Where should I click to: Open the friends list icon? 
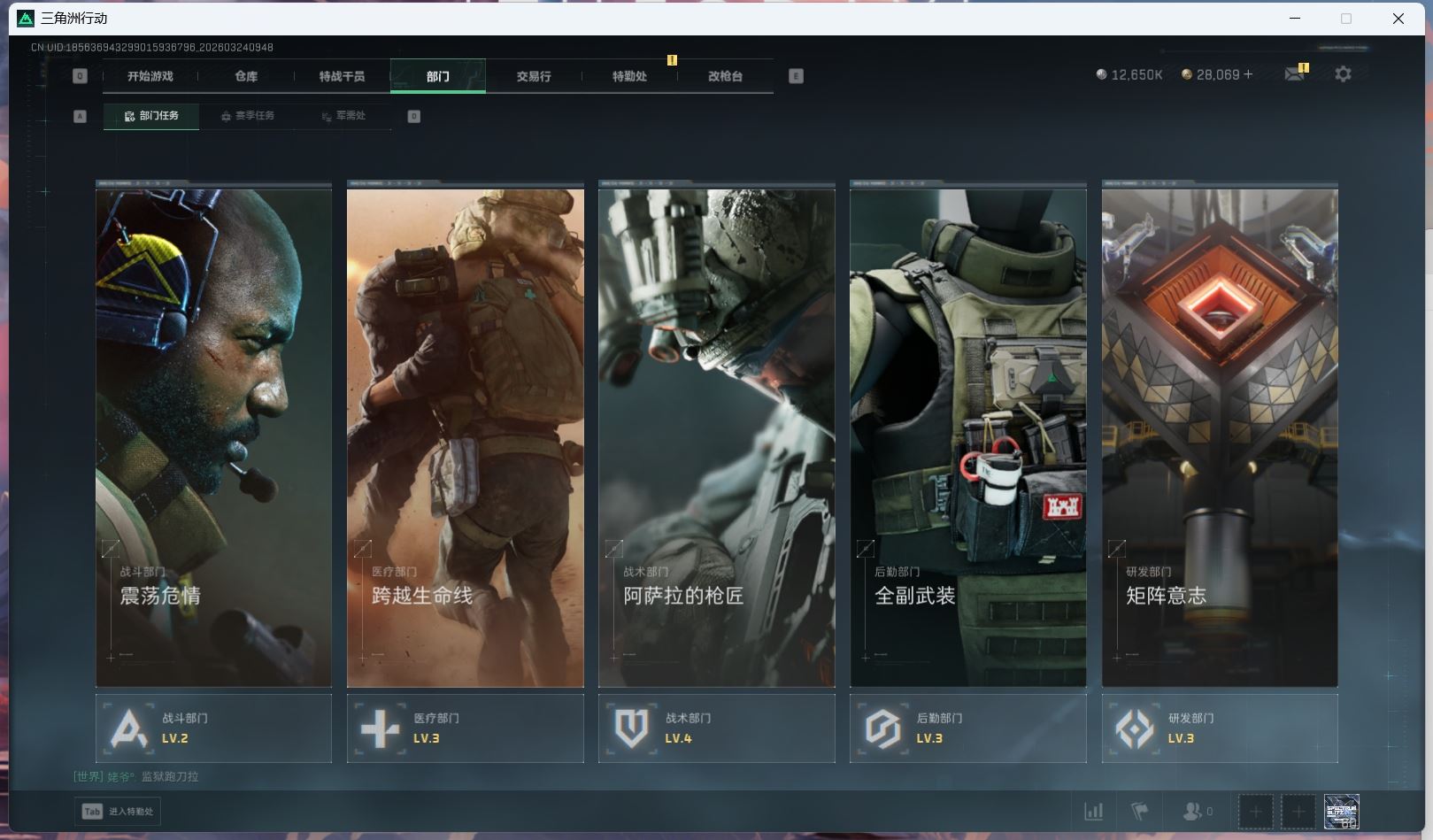(1192, 811)
